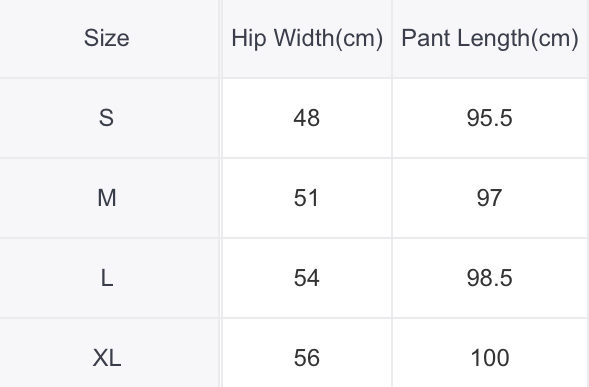589x387 pixels.
Task: Select the L size row label
Action: pos(107,278)
